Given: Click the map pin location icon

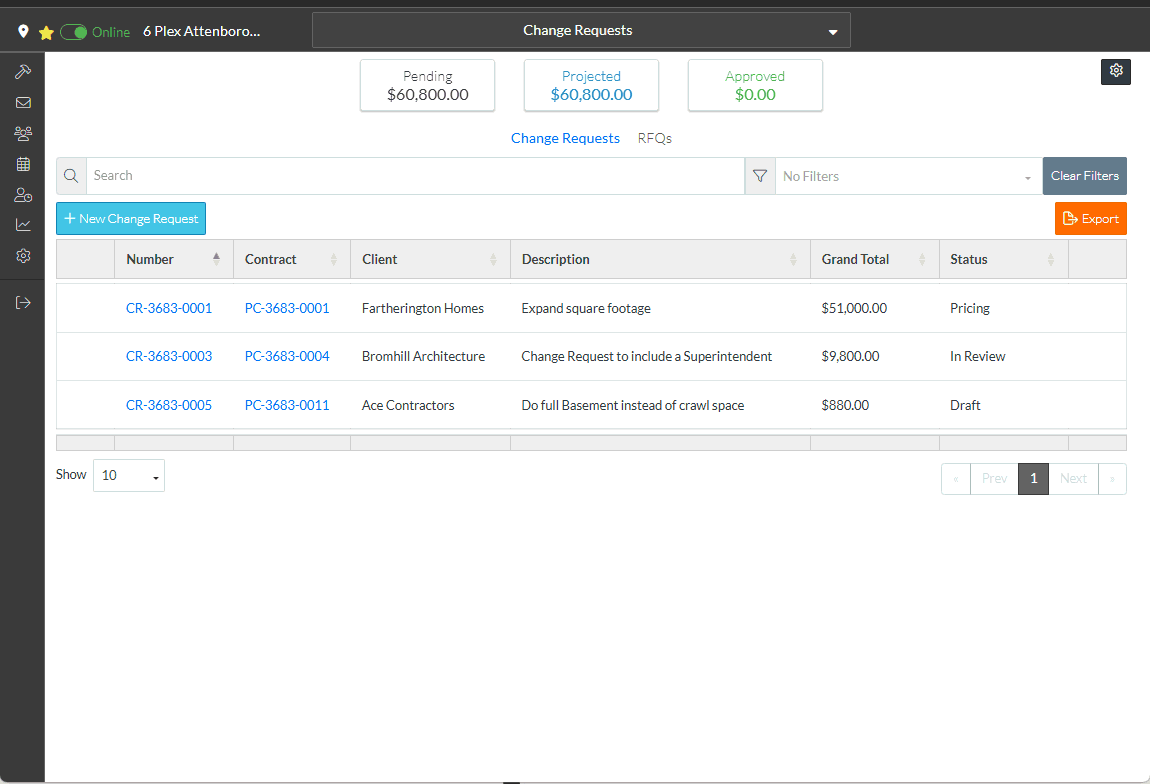Looking at the screenshot, I should 24,32.
